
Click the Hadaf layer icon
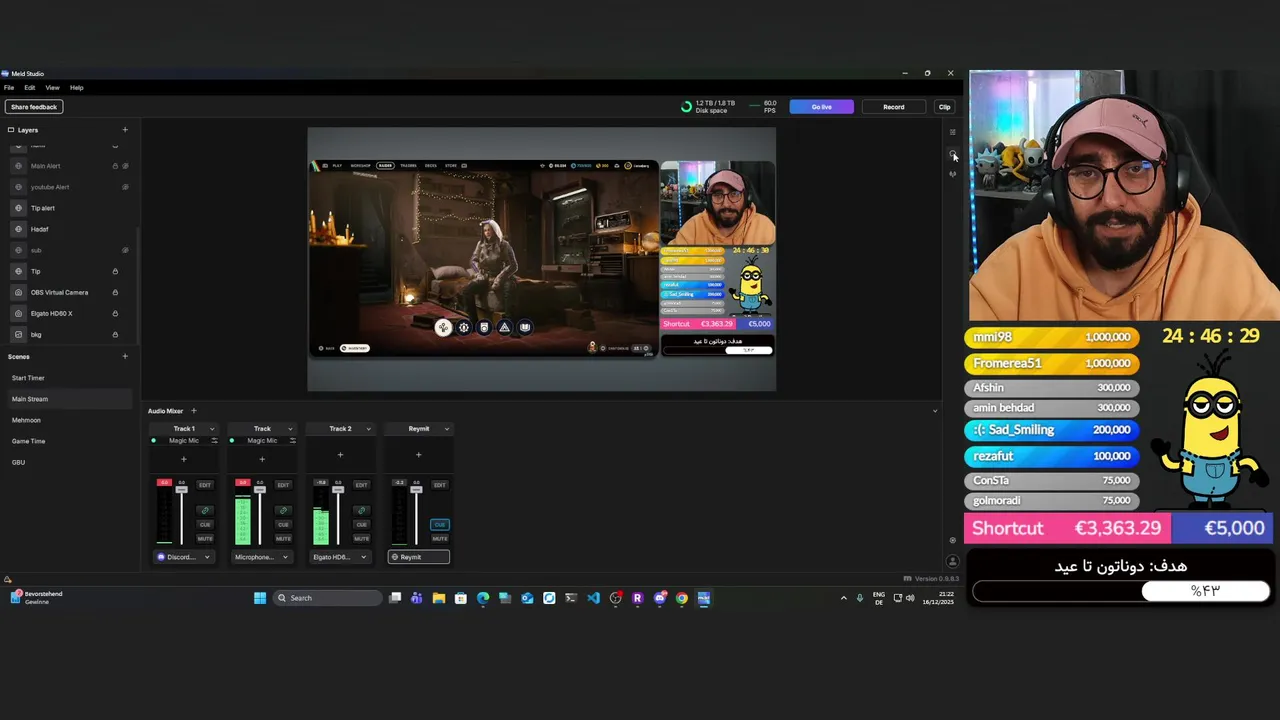(x=18, y=229)
